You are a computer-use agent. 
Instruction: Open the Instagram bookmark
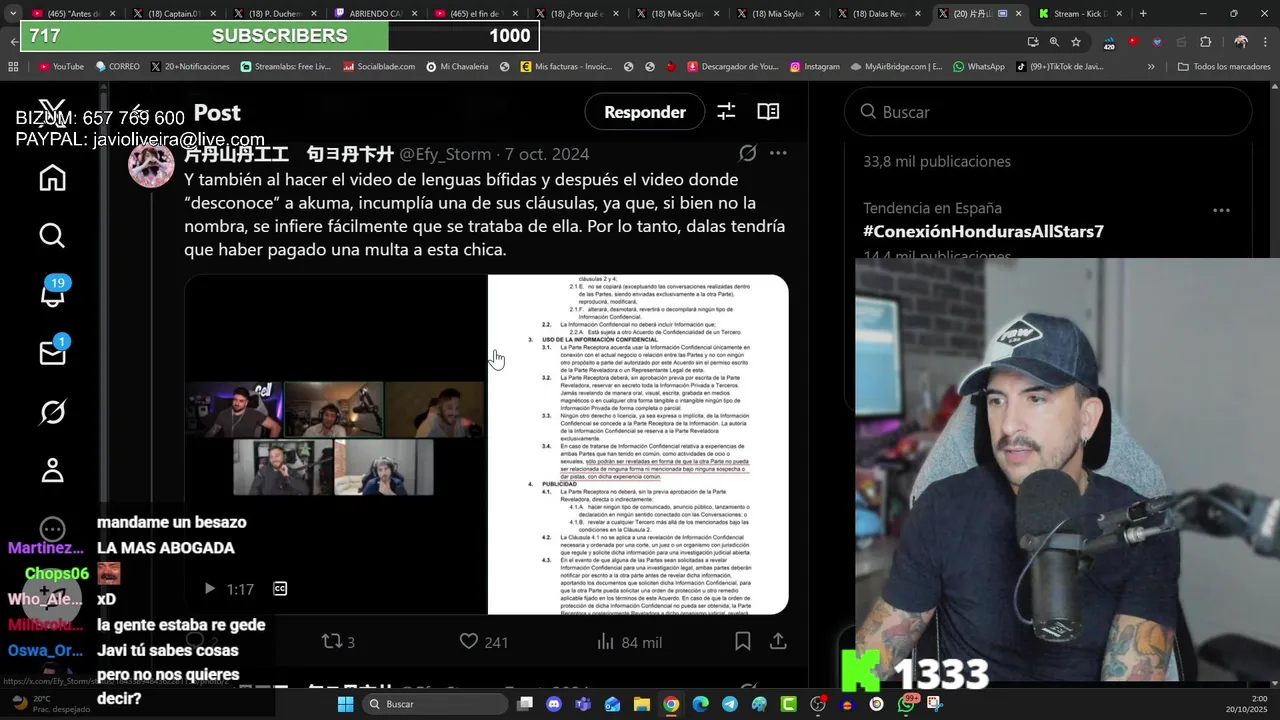(x=814, y=66)
